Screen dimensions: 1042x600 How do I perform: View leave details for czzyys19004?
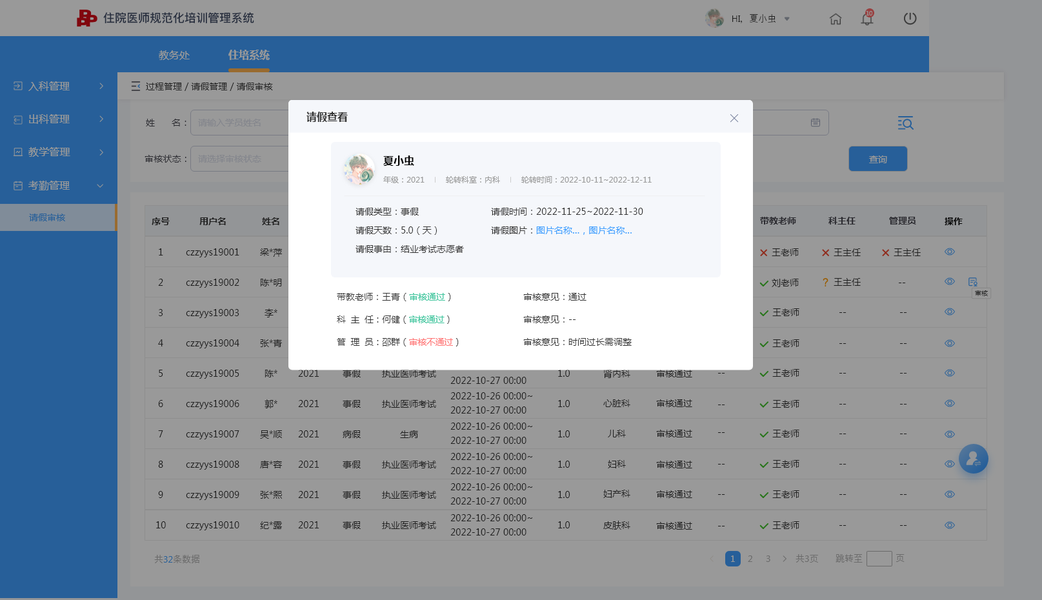click(x=950, y=343)
